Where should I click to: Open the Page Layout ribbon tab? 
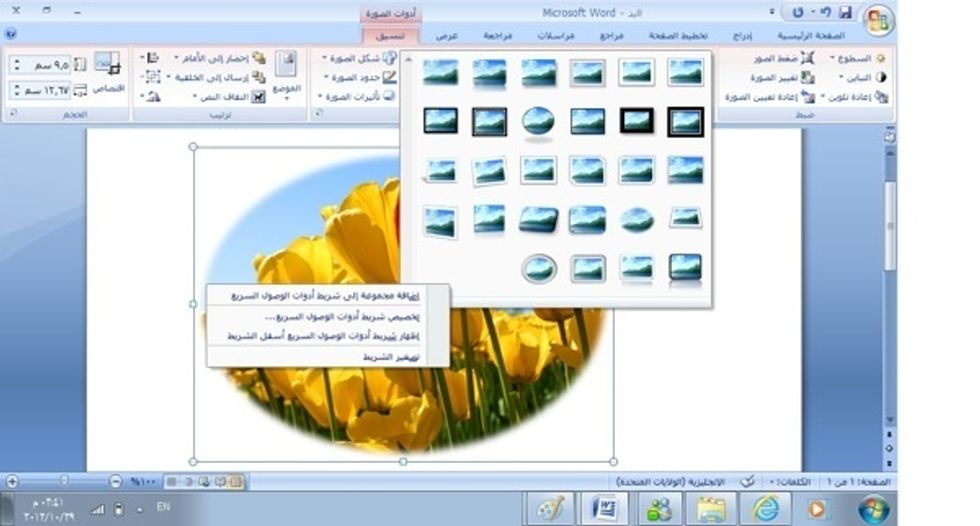tap(676, 35)
